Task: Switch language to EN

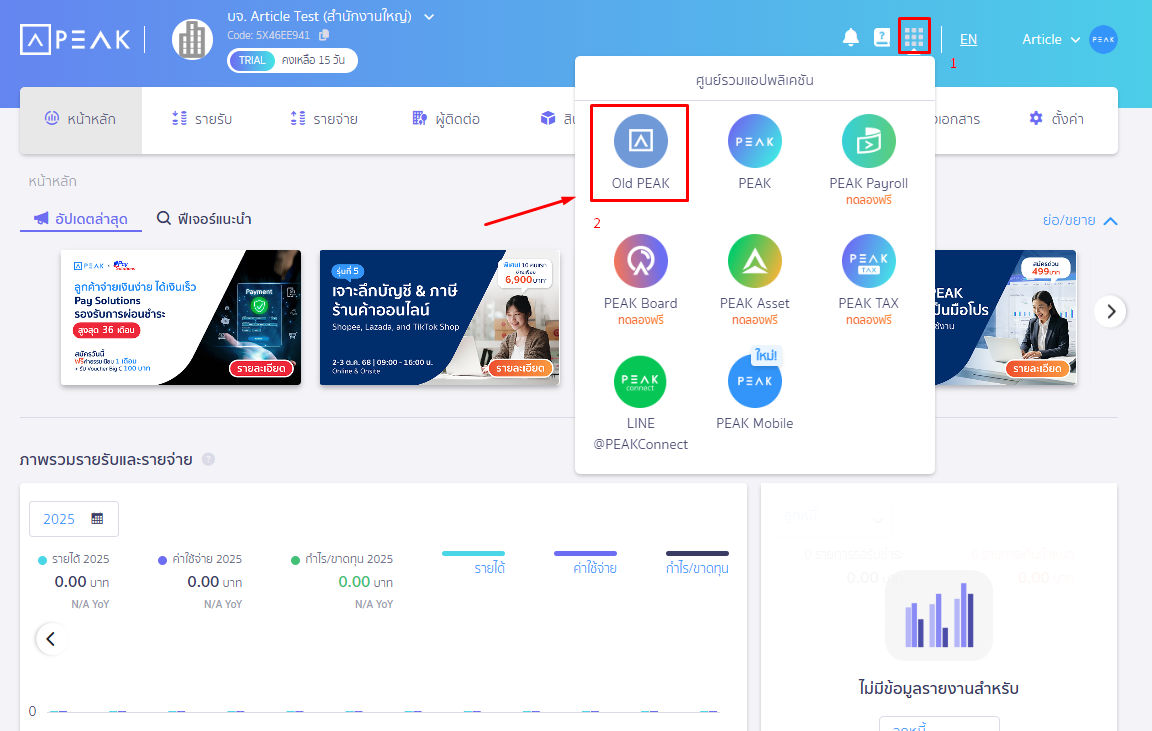Action: (968, 40)
